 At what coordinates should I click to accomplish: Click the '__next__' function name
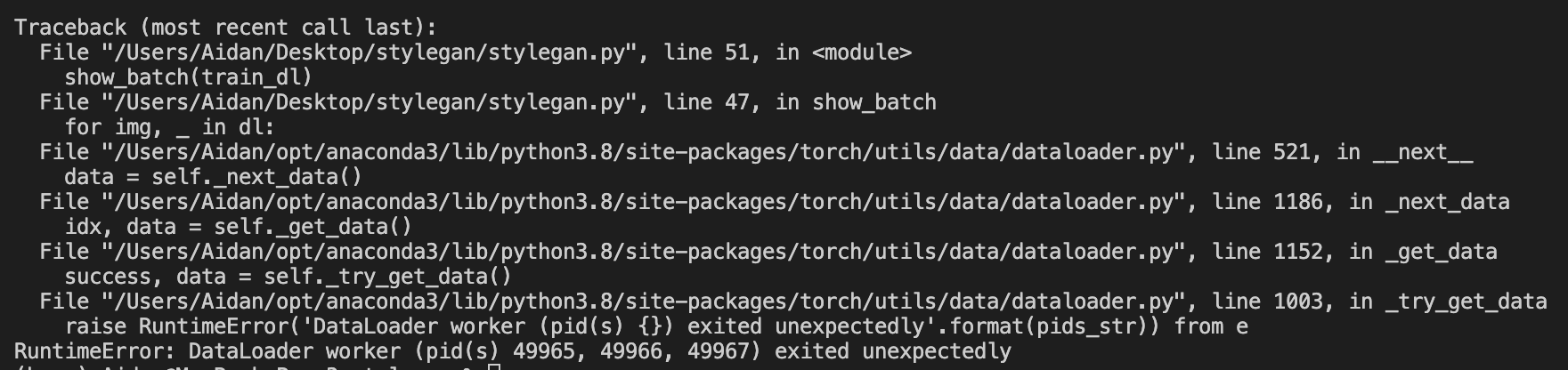pyautogui.click(x=1422, y=152)
